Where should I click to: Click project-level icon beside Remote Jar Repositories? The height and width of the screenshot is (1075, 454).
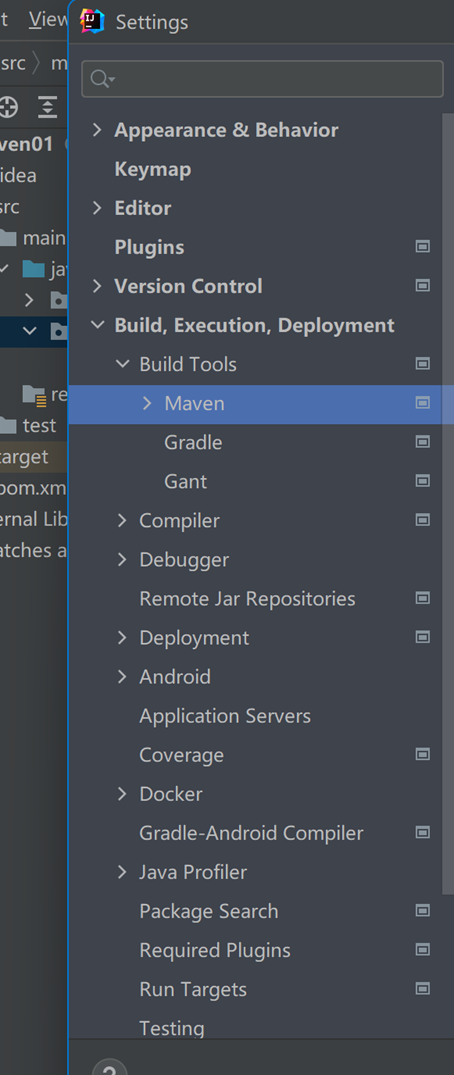[423, 598]
